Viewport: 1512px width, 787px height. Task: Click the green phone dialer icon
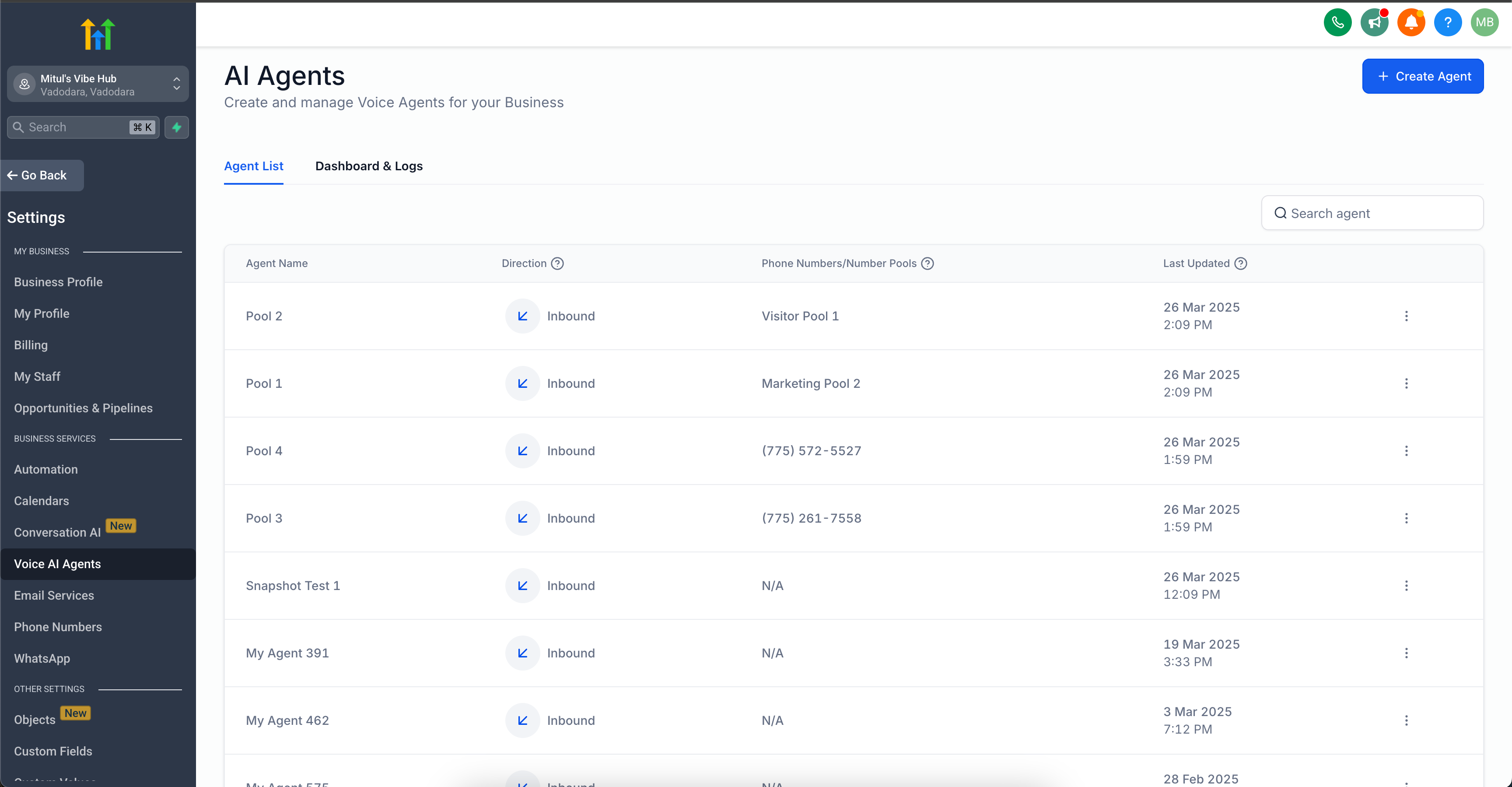(1337, 23)
